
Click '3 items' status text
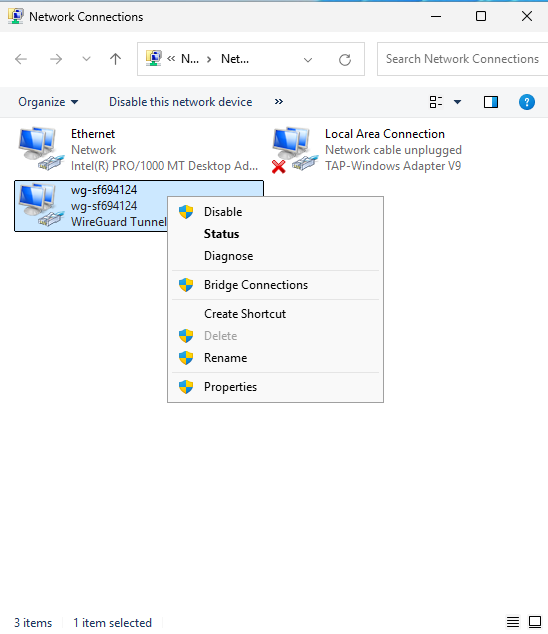(33, 623)
